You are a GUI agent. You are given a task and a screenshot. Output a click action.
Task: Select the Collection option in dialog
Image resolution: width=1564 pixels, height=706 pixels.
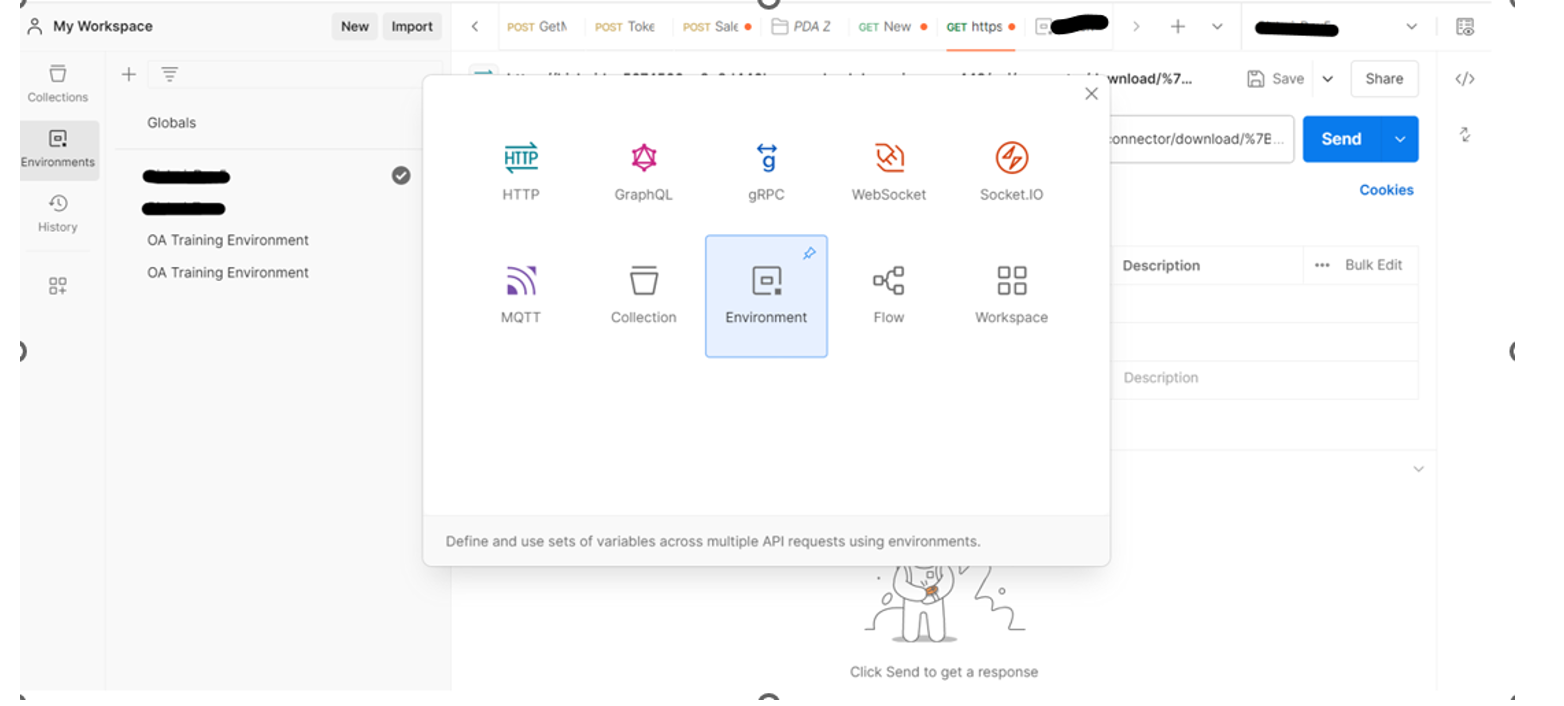click(643, 295)
